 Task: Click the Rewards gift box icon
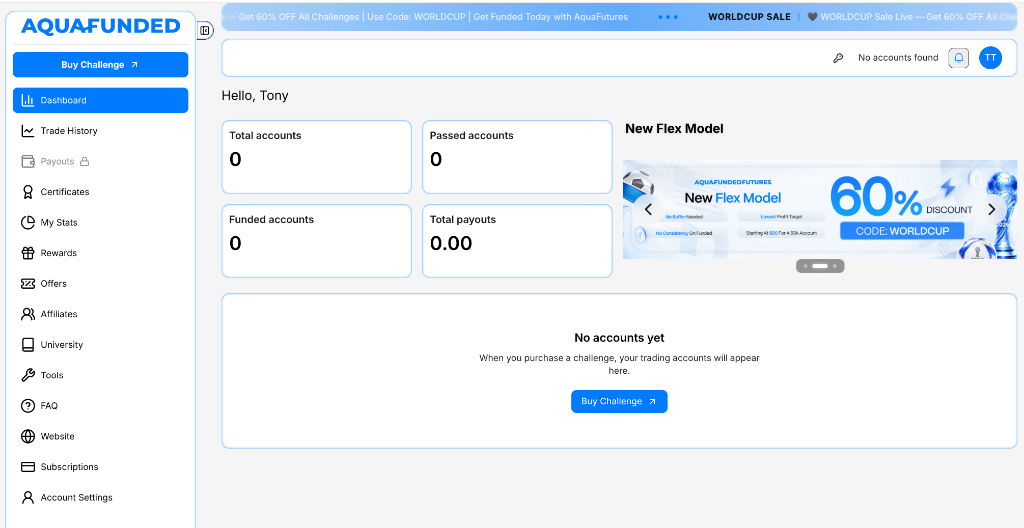tap(27, 253)
